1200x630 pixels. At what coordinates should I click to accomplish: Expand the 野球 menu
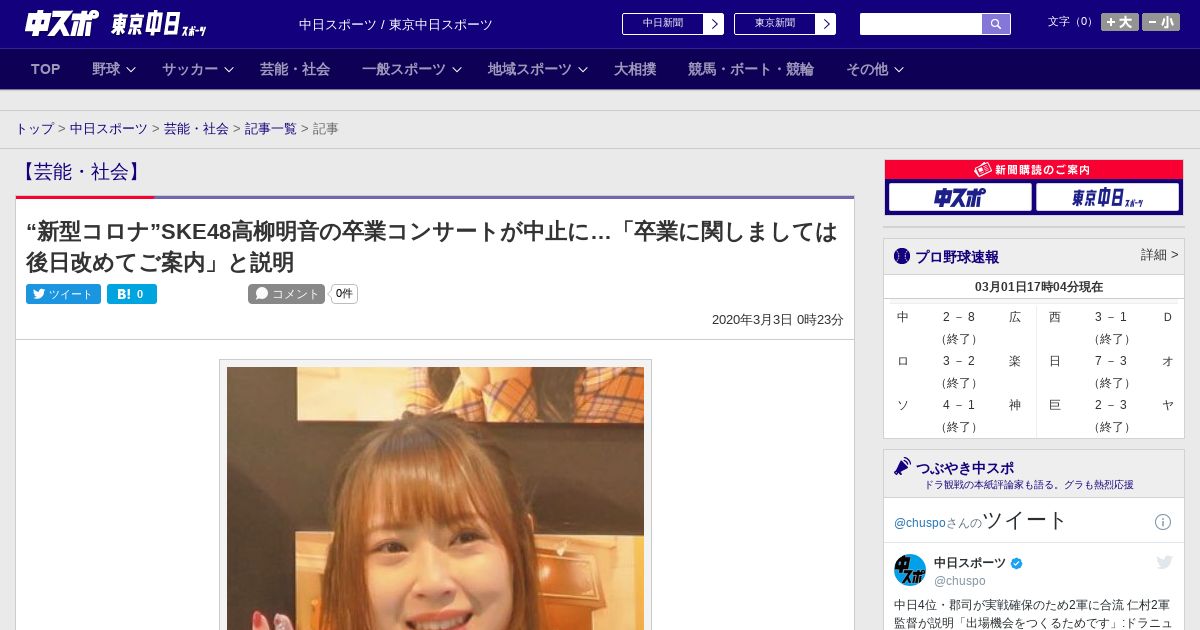114,69
